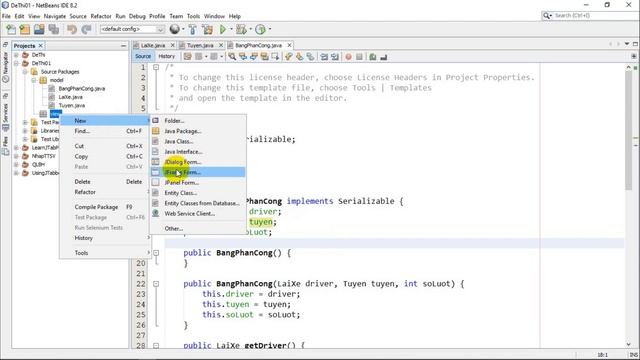This screenshot has height=360, width=640.
Task: Click the Stop Macro Recording icon
Action: coord(359,57)
